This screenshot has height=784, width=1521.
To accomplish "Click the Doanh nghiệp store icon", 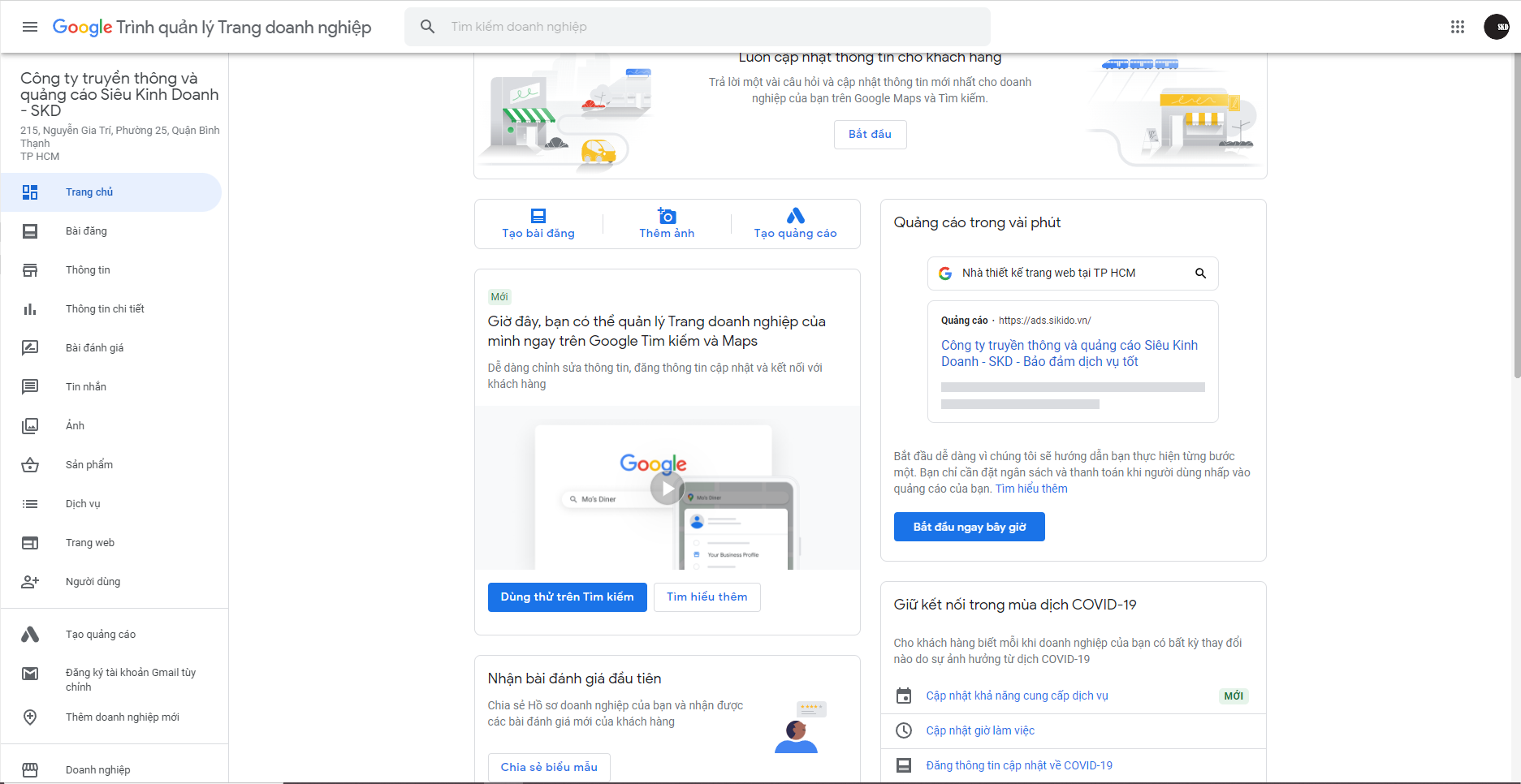I will point(30,770).
